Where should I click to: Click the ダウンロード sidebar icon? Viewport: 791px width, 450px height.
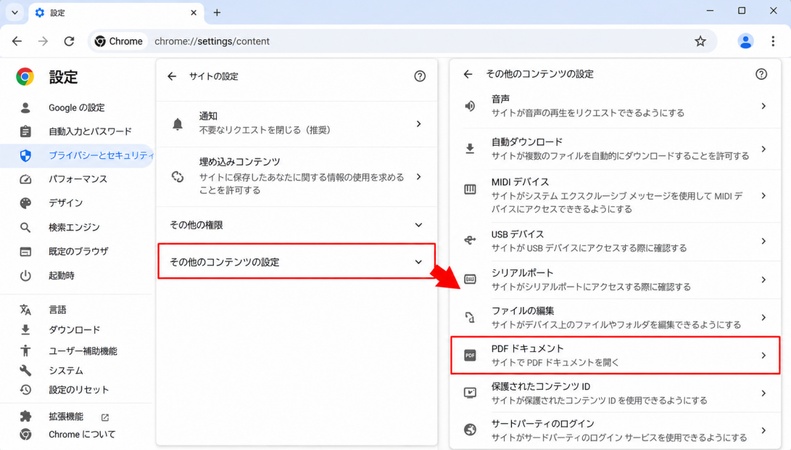25,329
